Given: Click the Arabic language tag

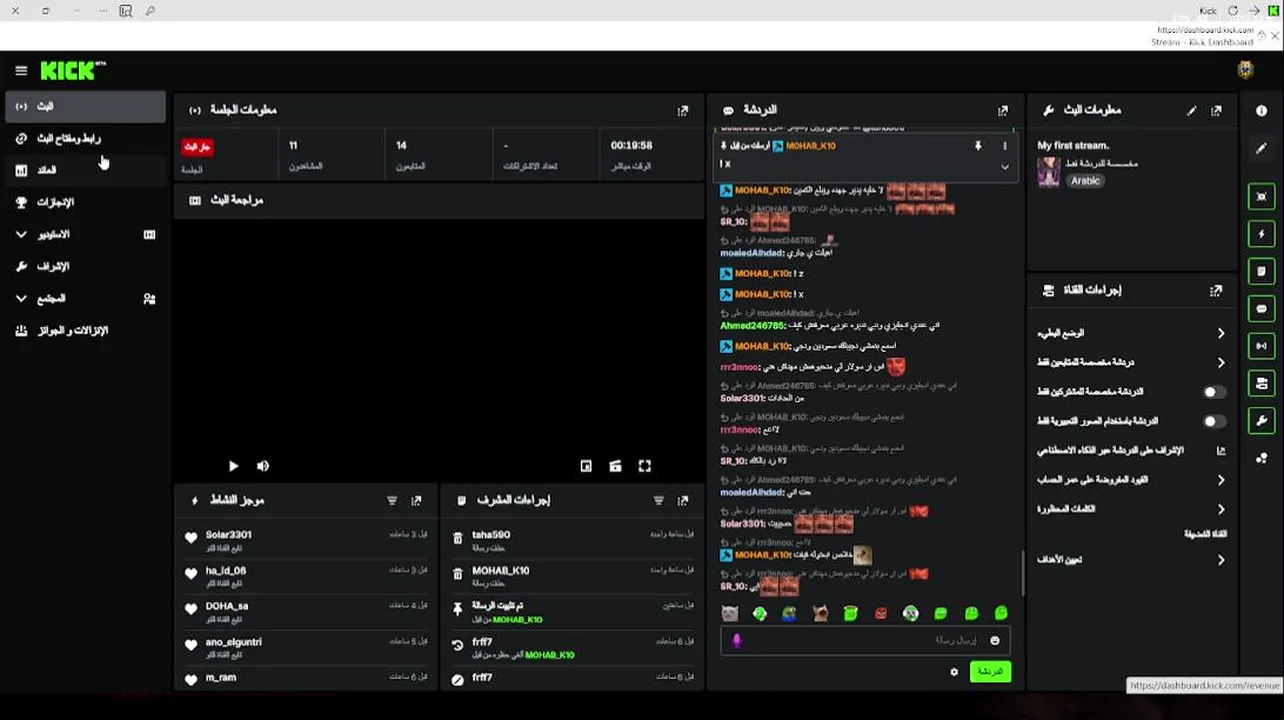Looking at the screenshot, I should coord(1085,181).
